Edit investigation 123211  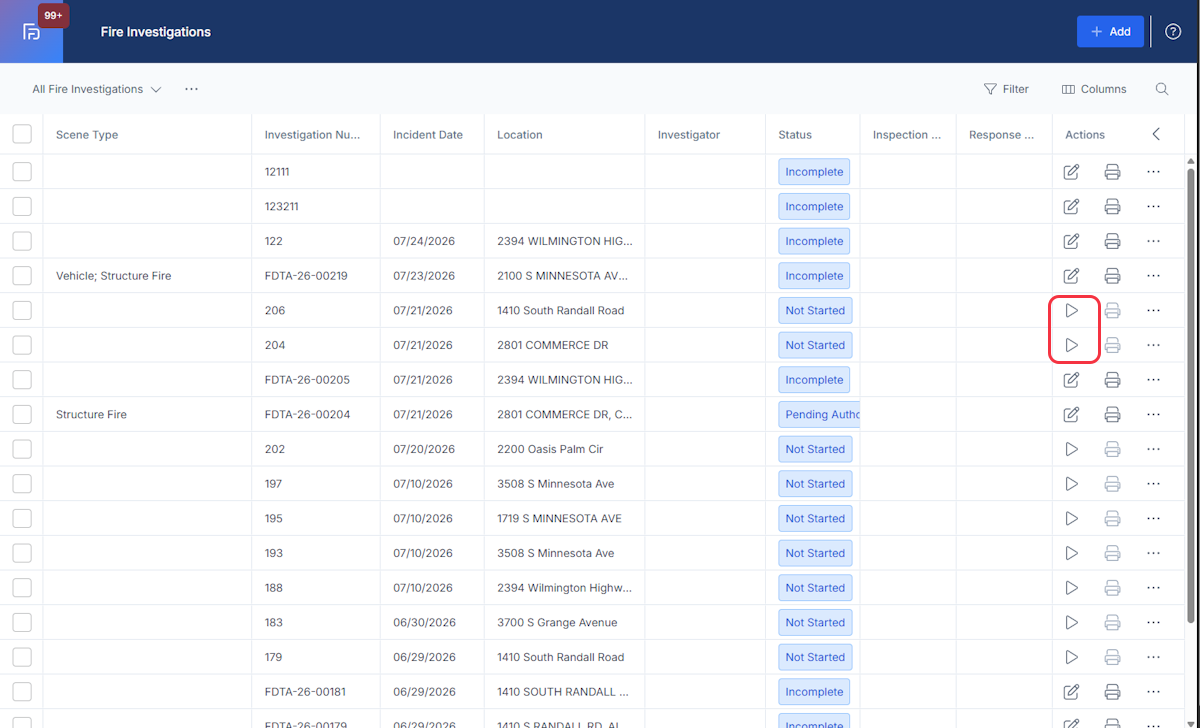pyautogui.click(x=1071, y=207)
